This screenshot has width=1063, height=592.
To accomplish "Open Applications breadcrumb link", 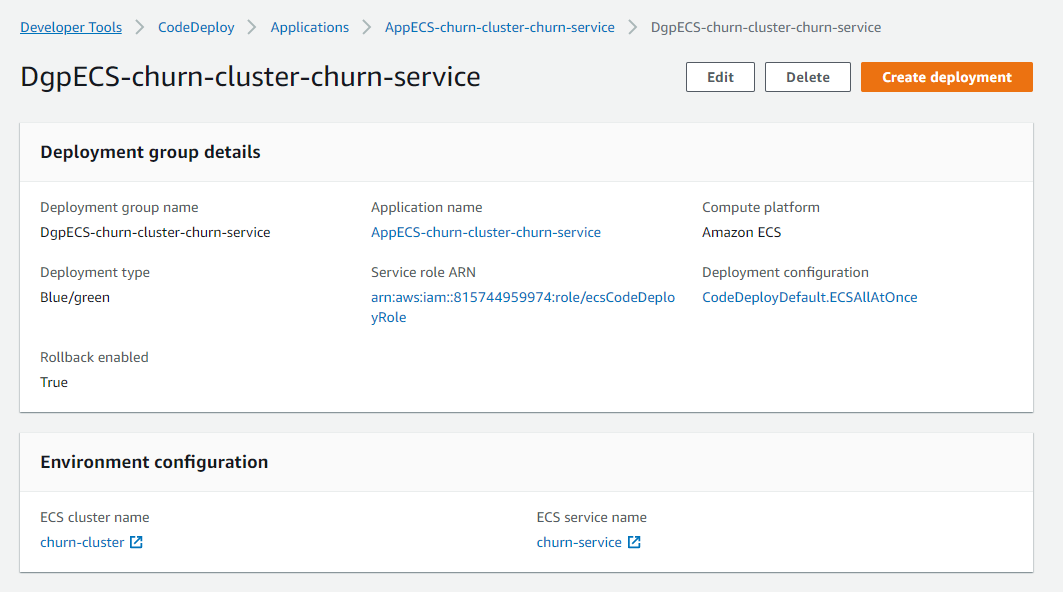I will click(310, 27).
